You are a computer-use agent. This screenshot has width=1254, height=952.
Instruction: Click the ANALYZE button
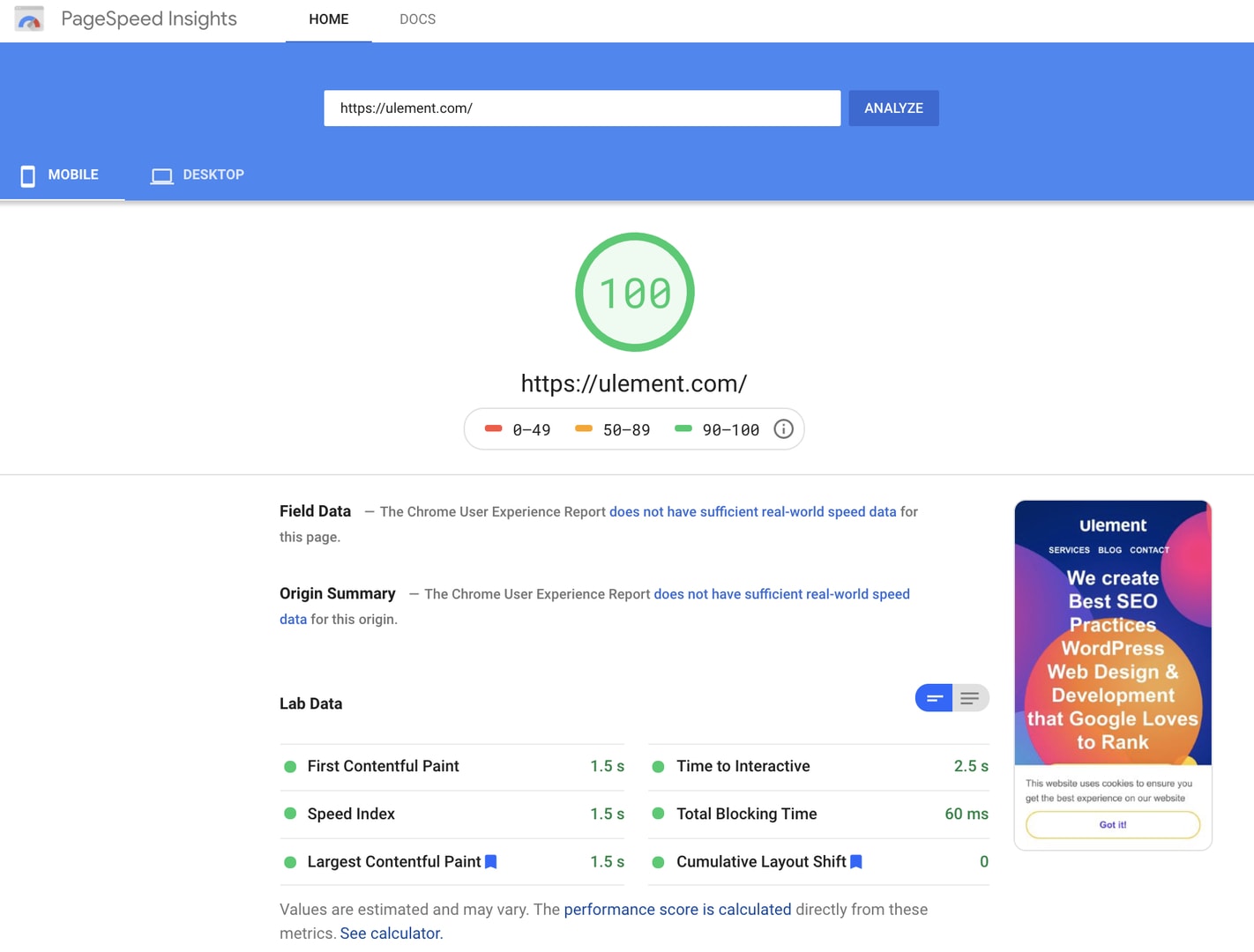893,108
